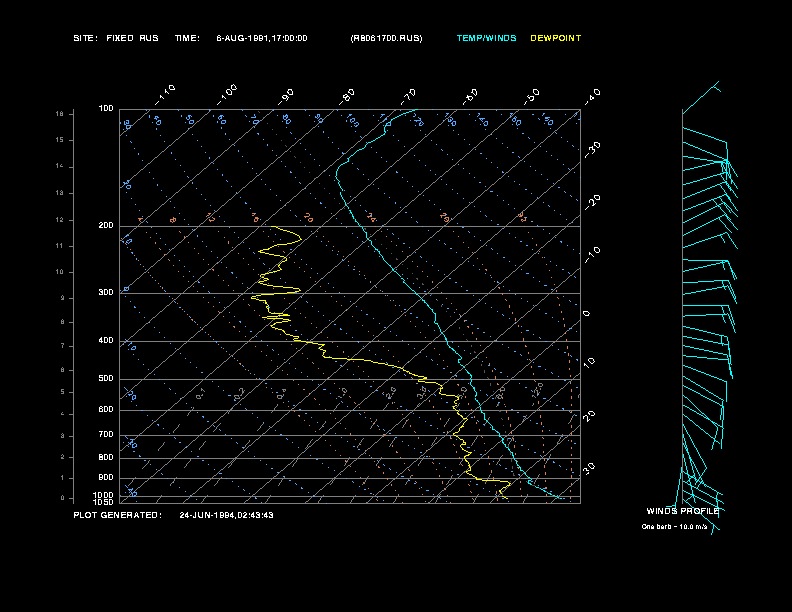Click the 100 pressure level label

point(106,108)
